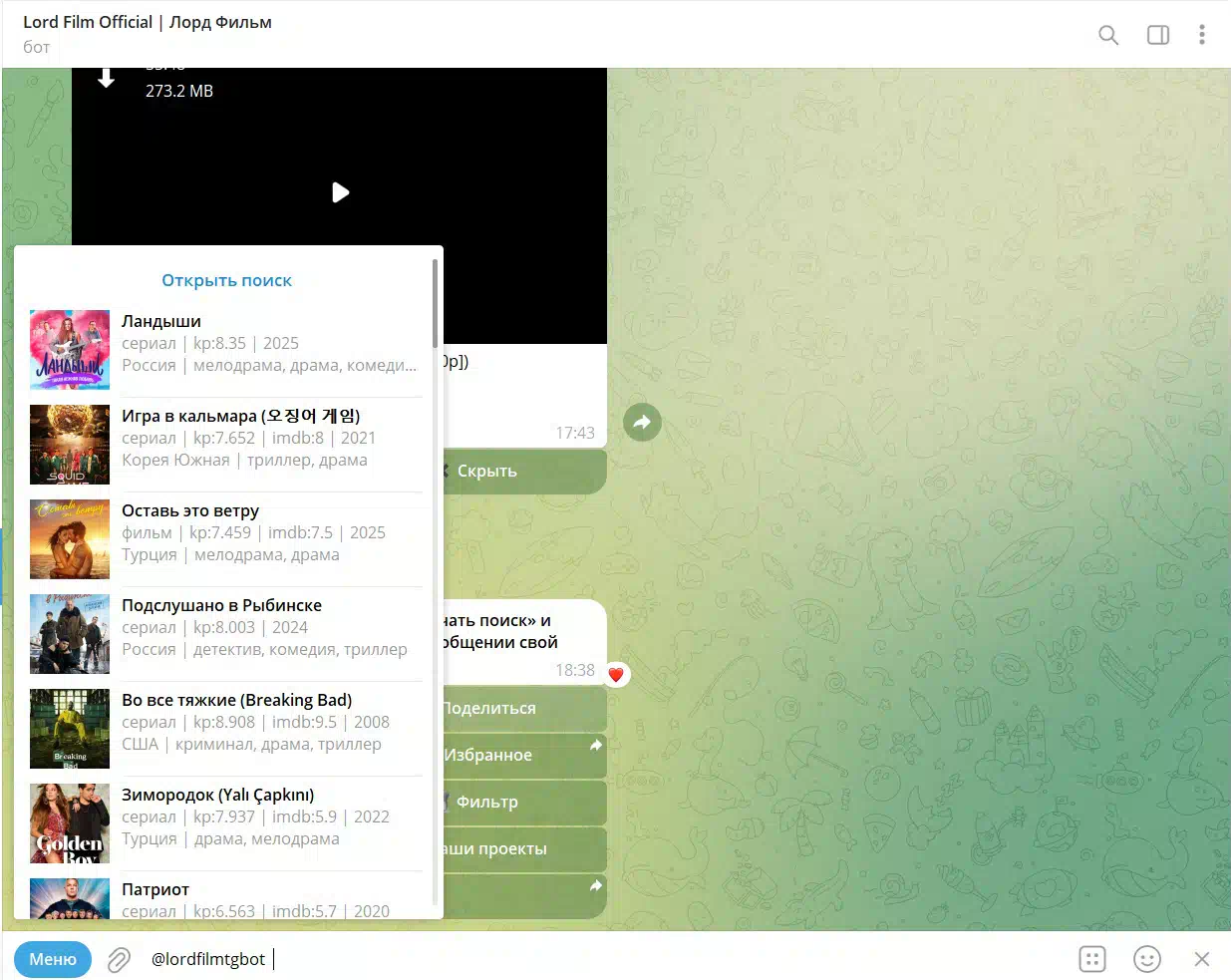Image resolution: width=1231 pixels, height=980 pixels.
Task: Click Турция | мелодрама, драма line
Action: point(230,554)
